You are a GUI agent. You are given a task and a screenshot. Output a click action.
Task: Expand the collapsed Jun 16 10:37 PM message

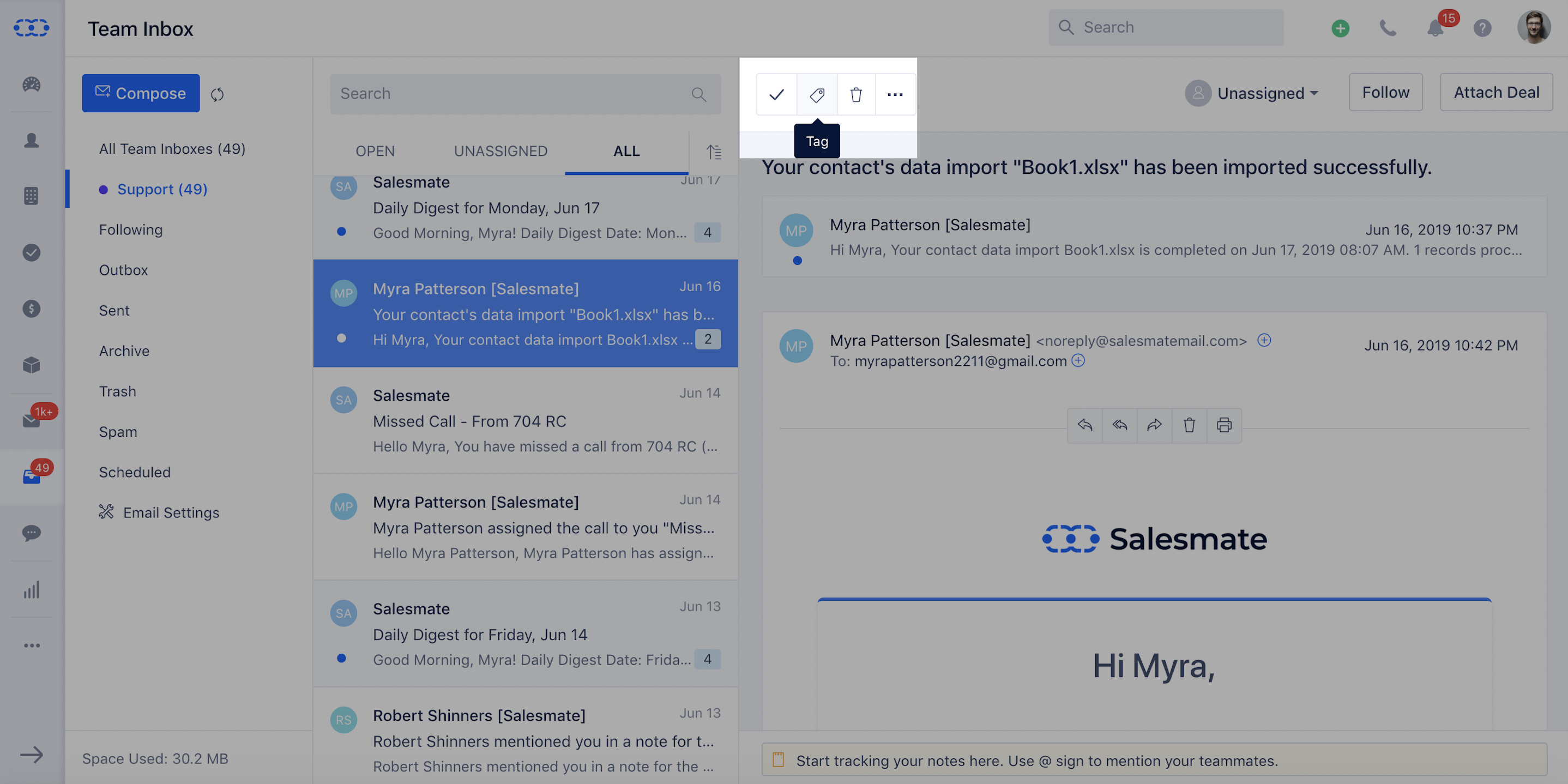[x=1154, y=237]
